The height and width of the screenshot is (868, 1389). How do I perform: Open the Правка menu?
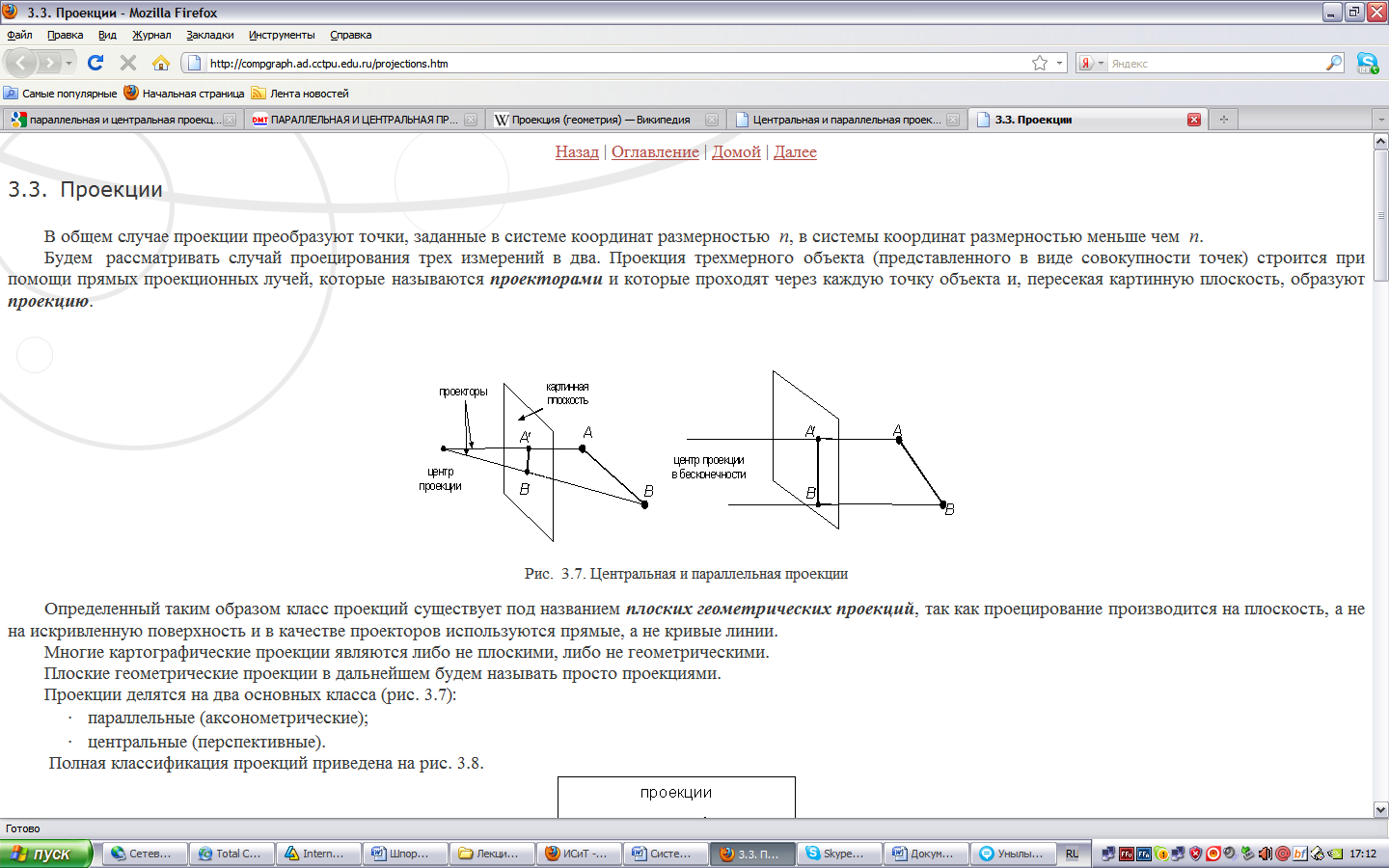(65, 35)
